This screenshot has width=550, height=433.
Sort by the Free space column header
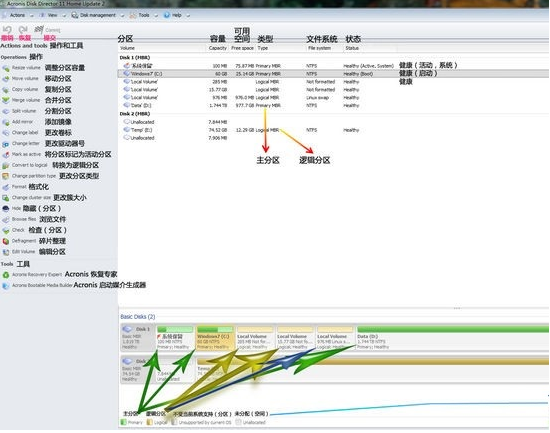pos(242,48)
